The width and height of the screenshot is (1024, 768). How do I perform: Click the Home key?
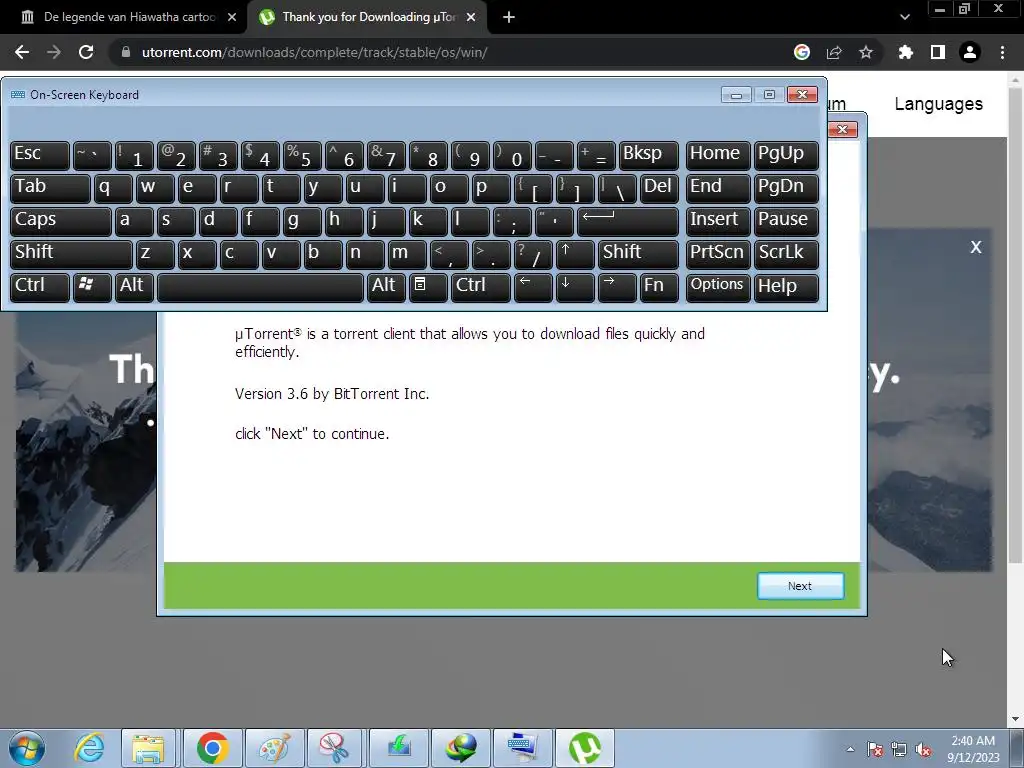coord(717,155)
